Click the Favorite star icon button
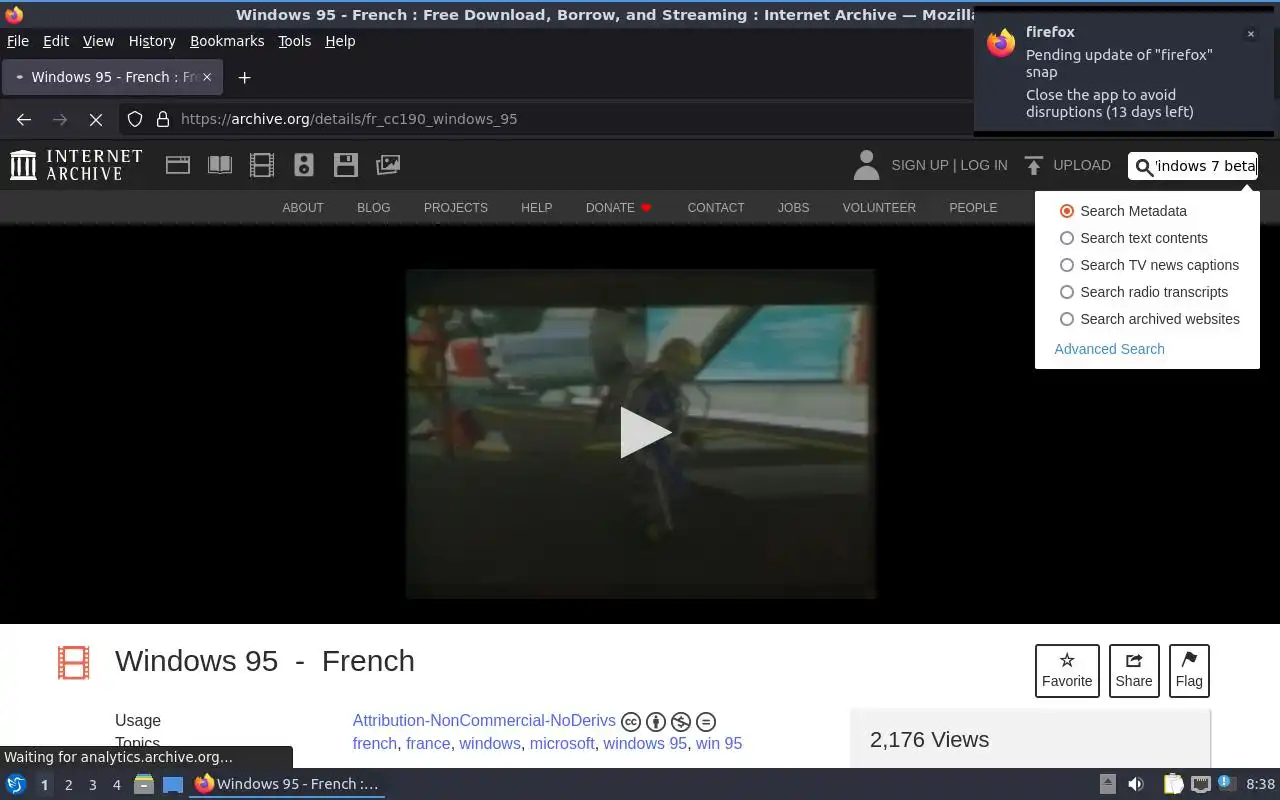 click(x=1067, y=670)
